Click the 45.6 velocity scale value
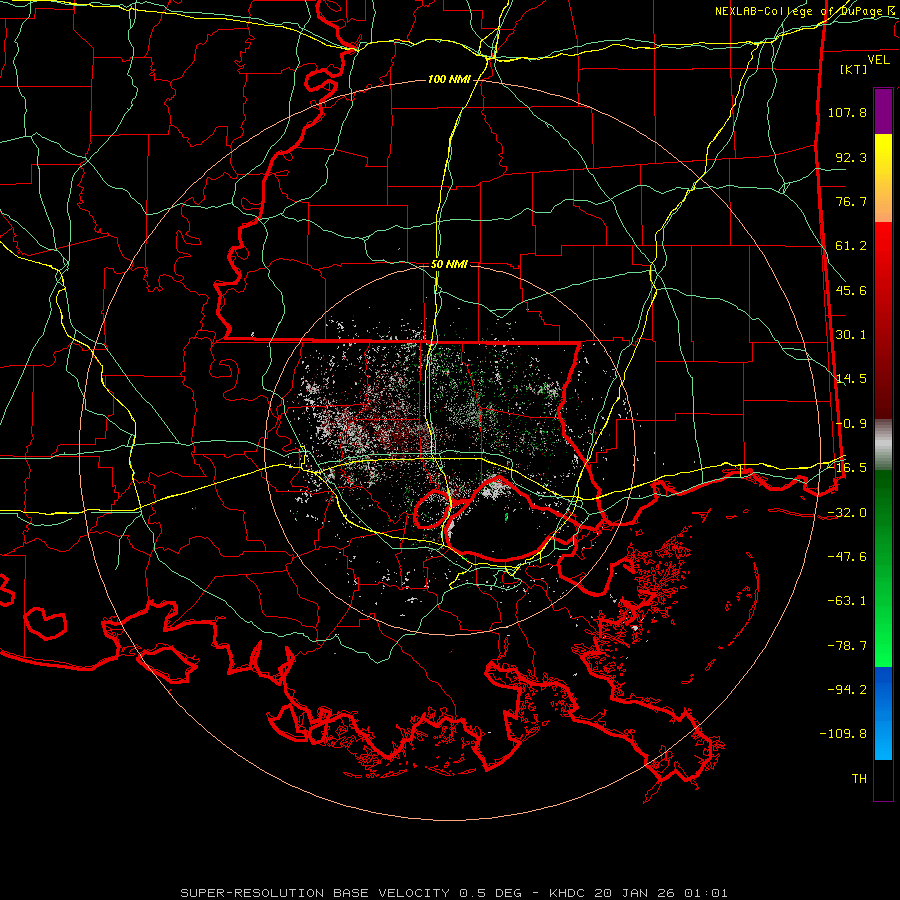Image resolution: width=900 pixels, height=900 pixels. click(851, 290)
